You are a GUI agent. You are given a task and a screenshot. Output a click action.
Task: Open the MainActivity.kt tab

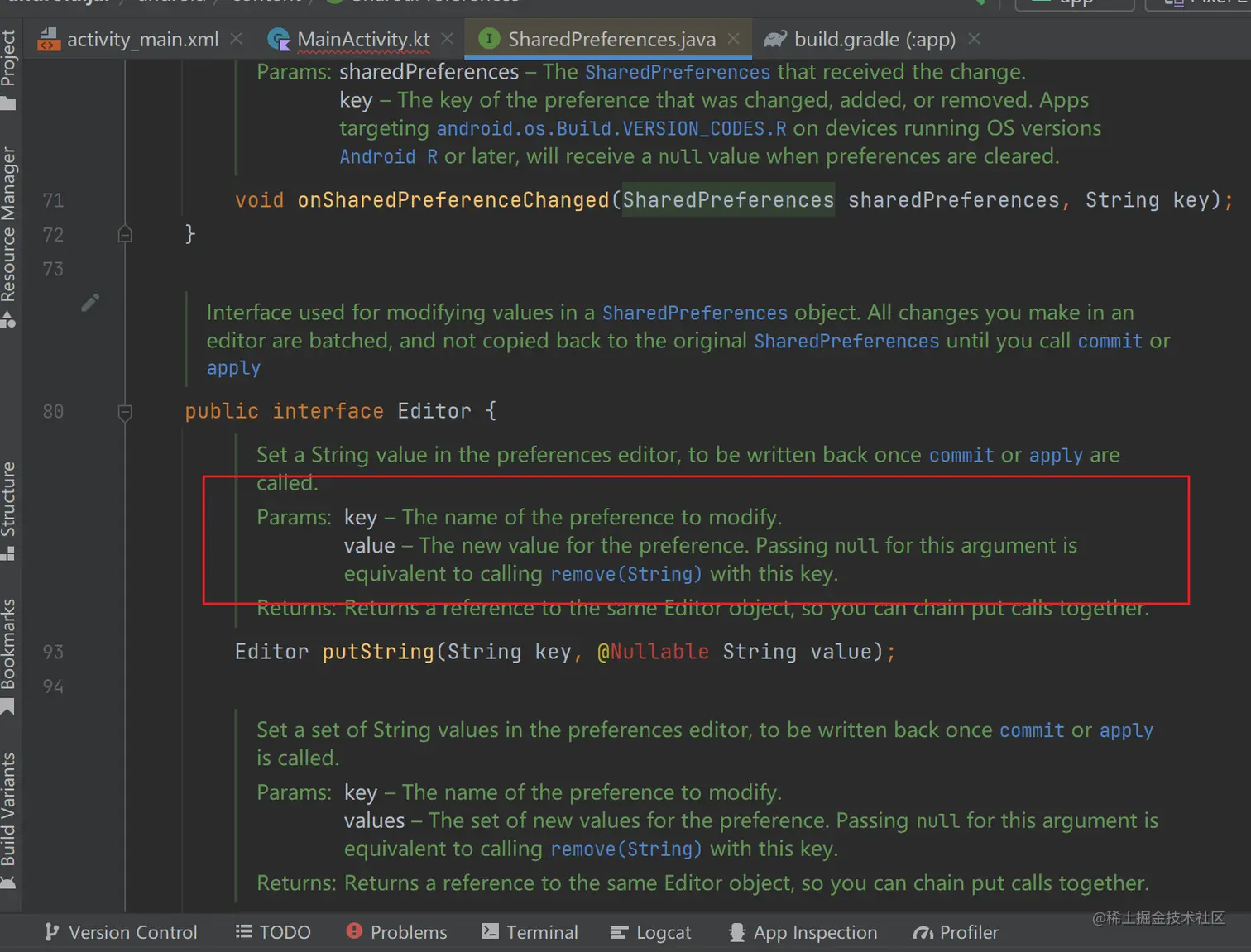tap(363, 39)
